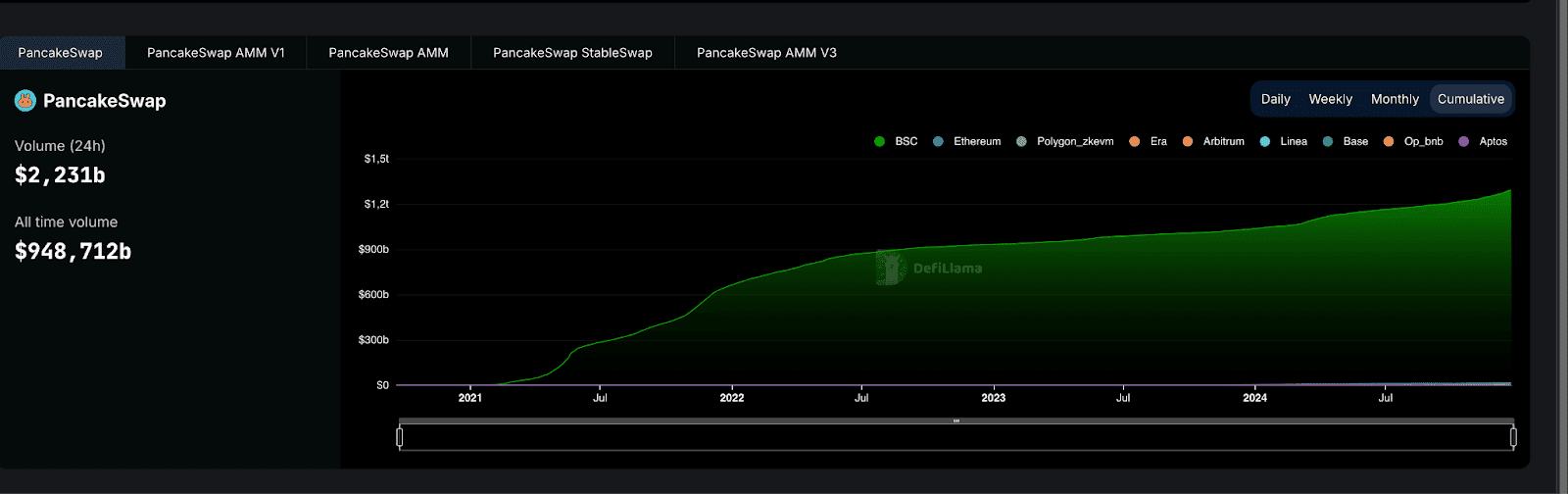Click the $900b y-axis label
Viewport: 1568px width, 494px height.
(373, 249)
